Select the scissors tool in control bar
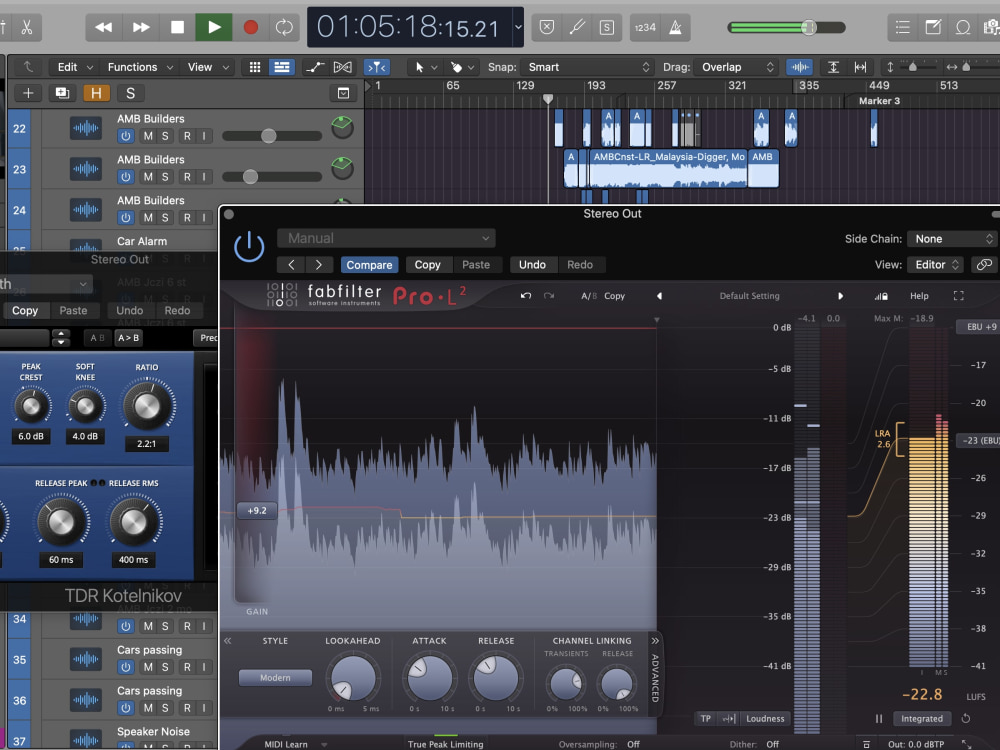The width and height of the screenshot is (1000, 750). 27,27
